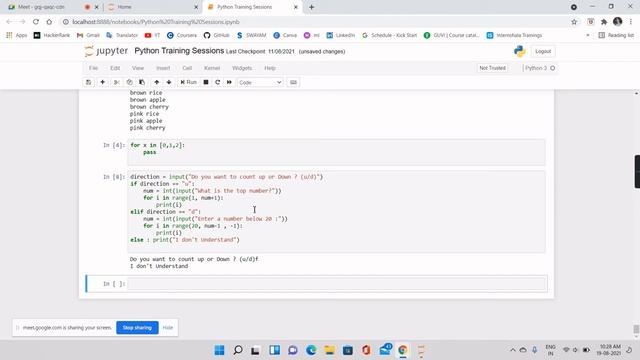Click the Logout button

click(x=543, y=51)
